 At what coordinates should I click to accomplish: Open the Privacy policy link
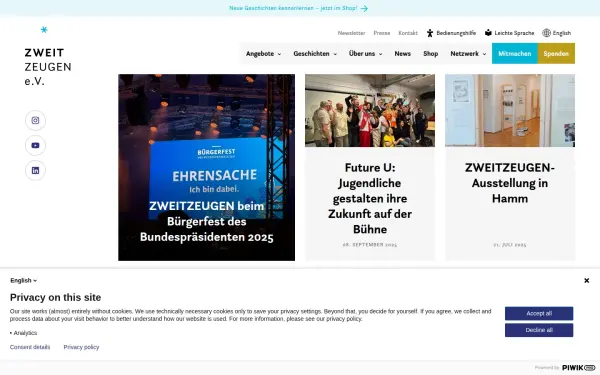81,347
